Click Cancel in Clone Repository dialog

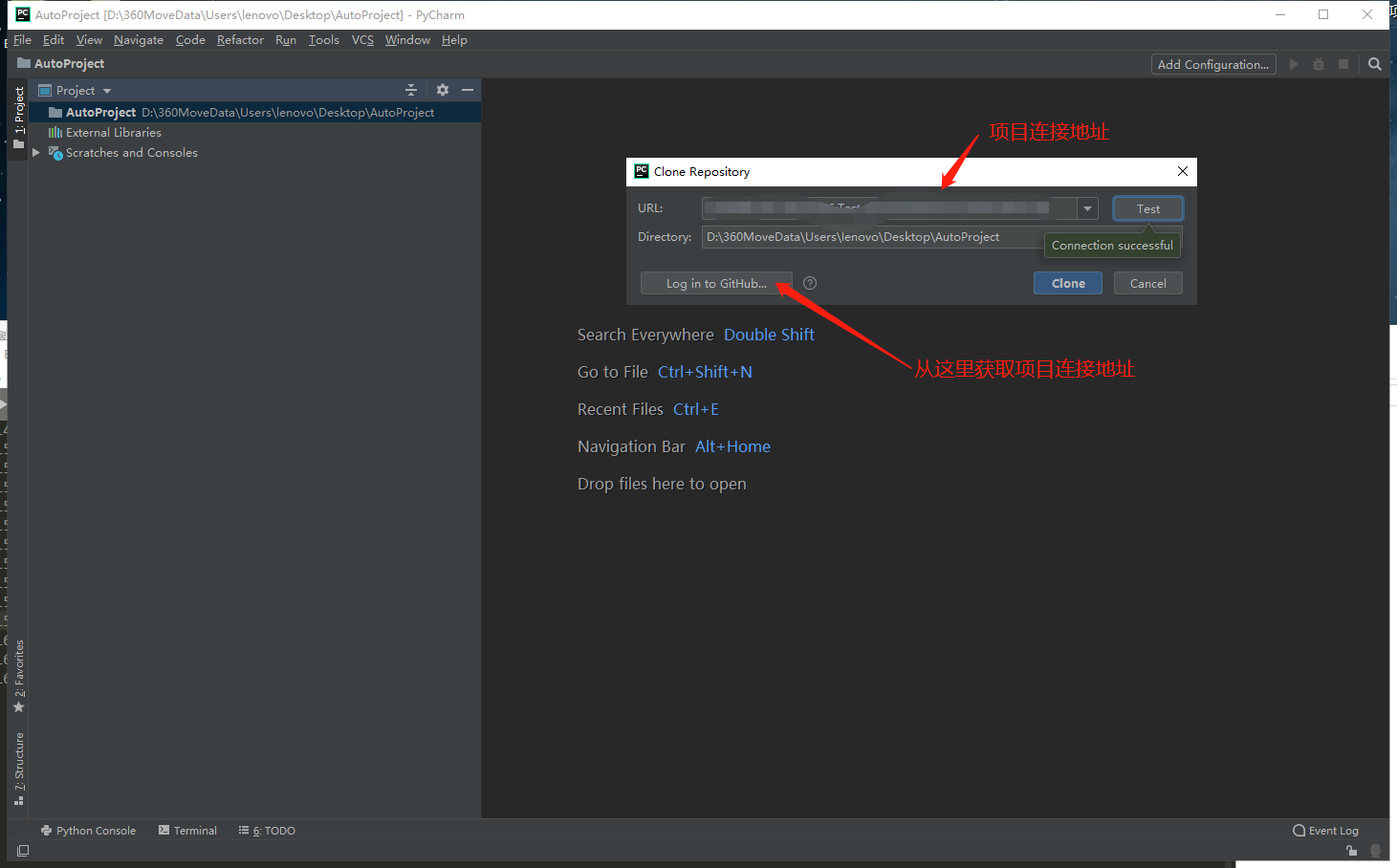click(1147, 283)
